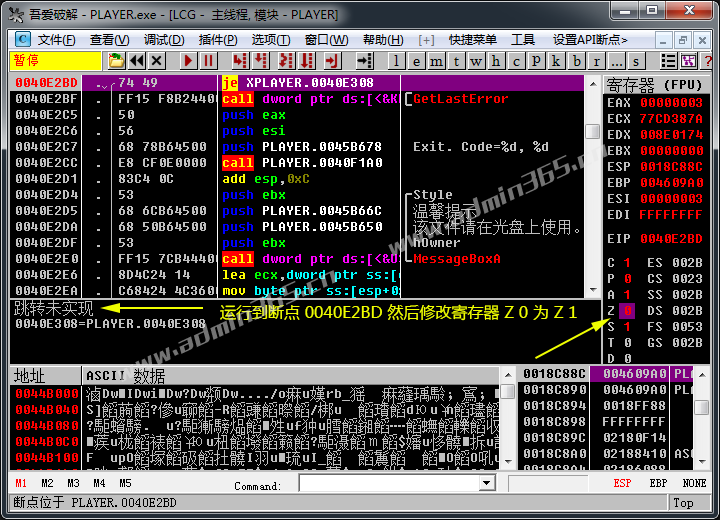Screen dimensions: 720x520
Task: Open the 设置API断点> menu
Action: point(590,40)
